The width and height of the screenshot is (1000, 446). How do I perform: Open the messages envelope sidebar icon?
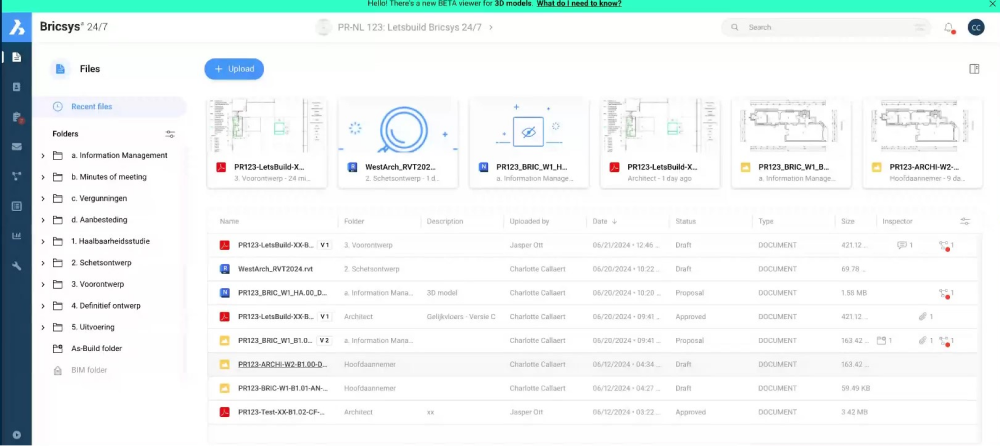coord(17,147)
